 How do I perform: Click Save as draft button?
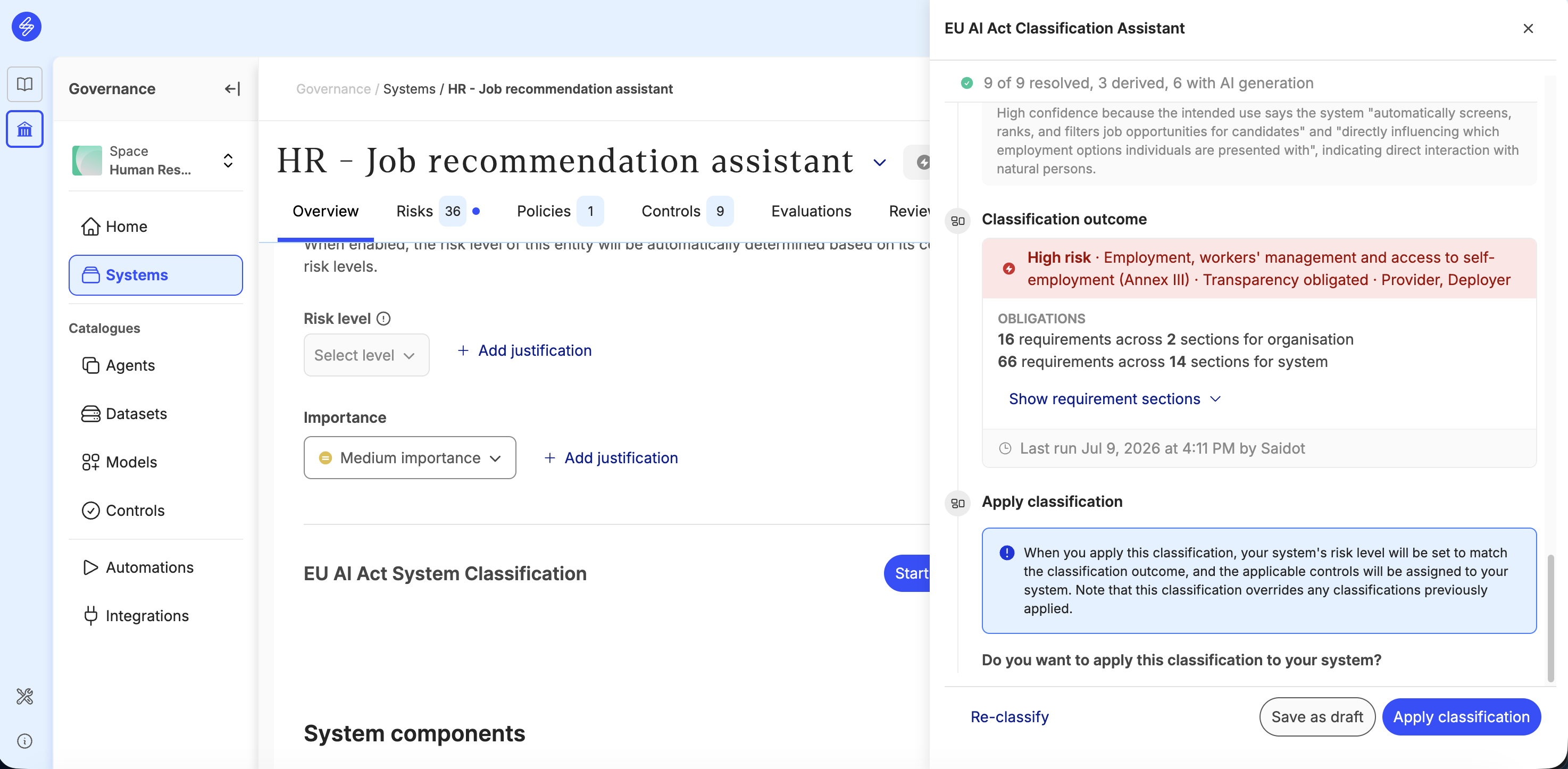click(1316, 717)
